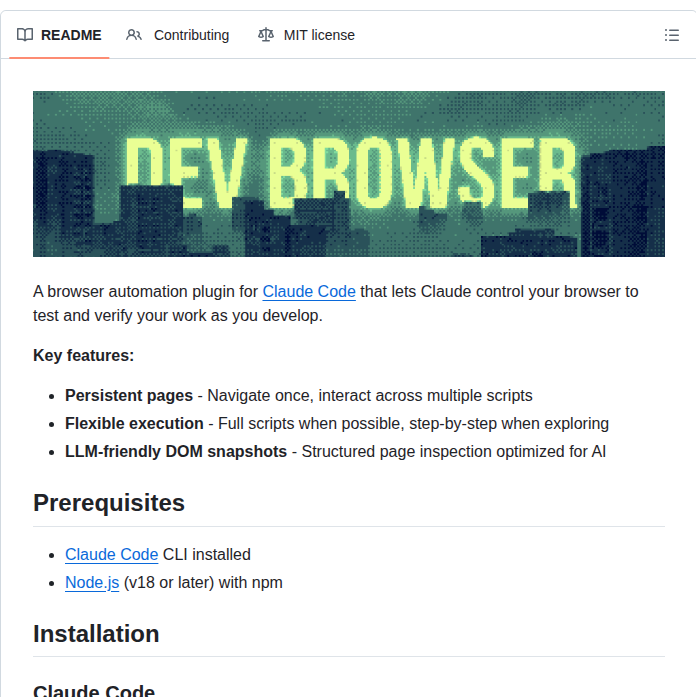The width and height of the screenshot is (696, 697).
Task: Click the DEV BROWSER banner image
Action: 349,174
